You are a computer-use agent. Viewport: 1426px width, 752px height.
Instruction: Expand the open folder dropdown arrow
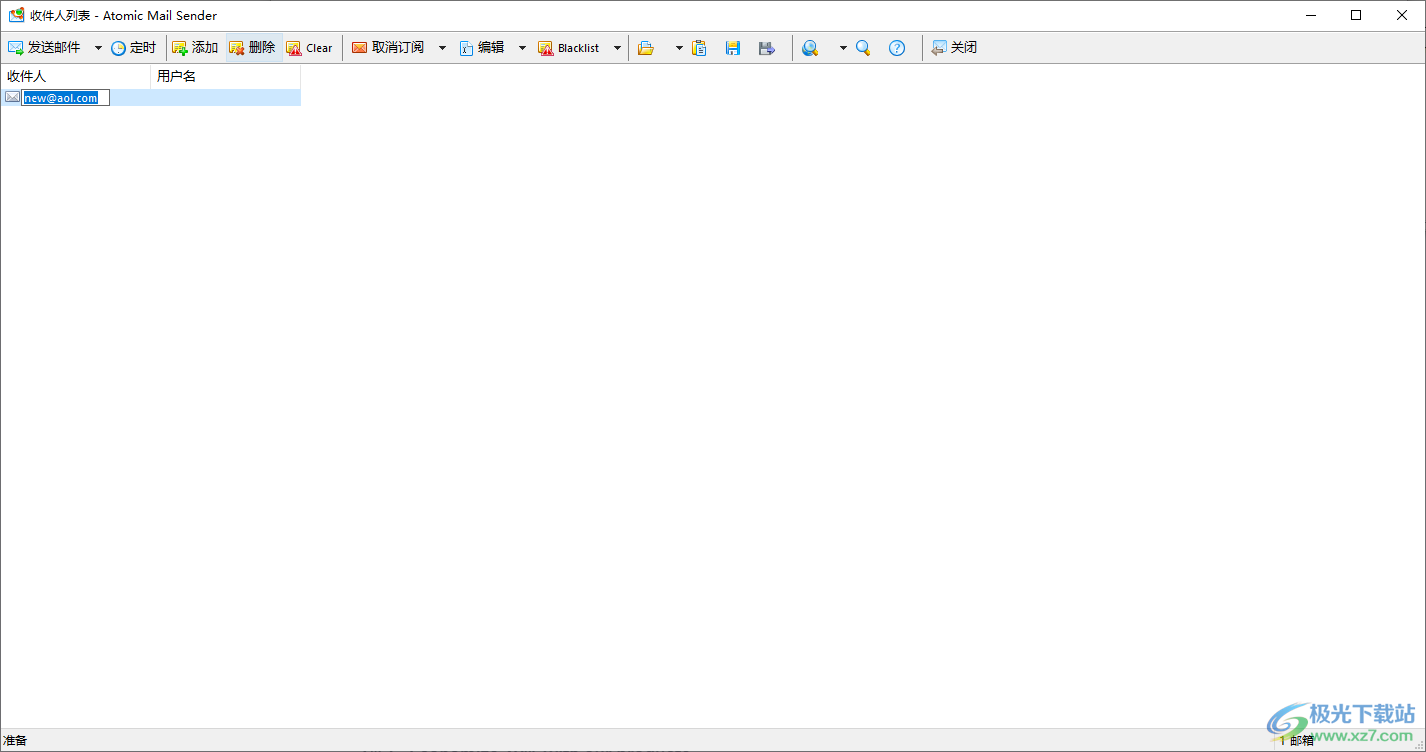[x=679, y=48]
